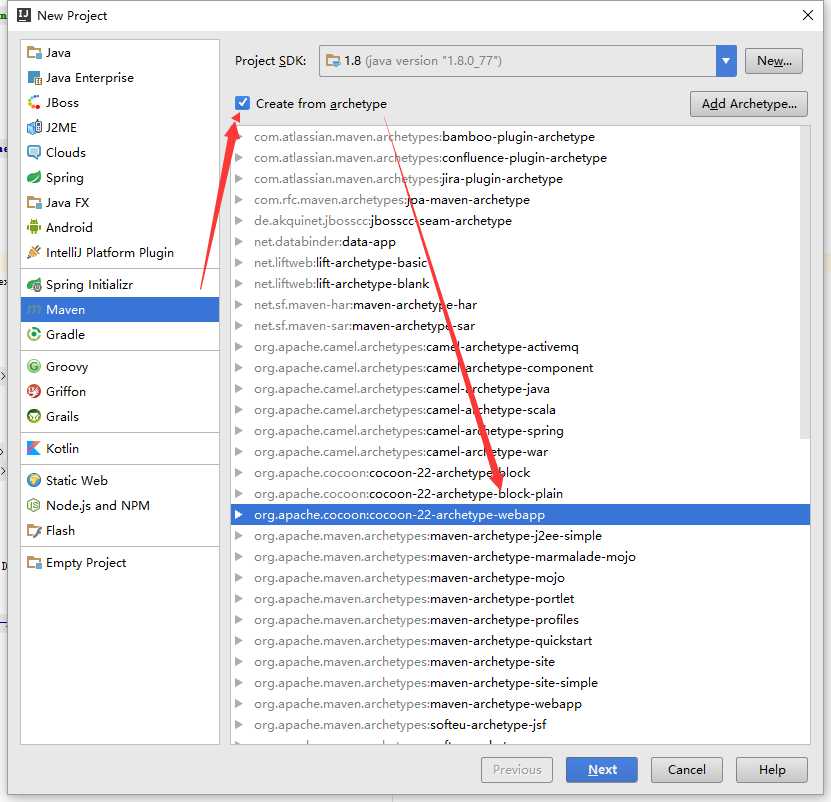831x802 pixels.
Task: Click the Empty Project icon
Action: point(34,562)
